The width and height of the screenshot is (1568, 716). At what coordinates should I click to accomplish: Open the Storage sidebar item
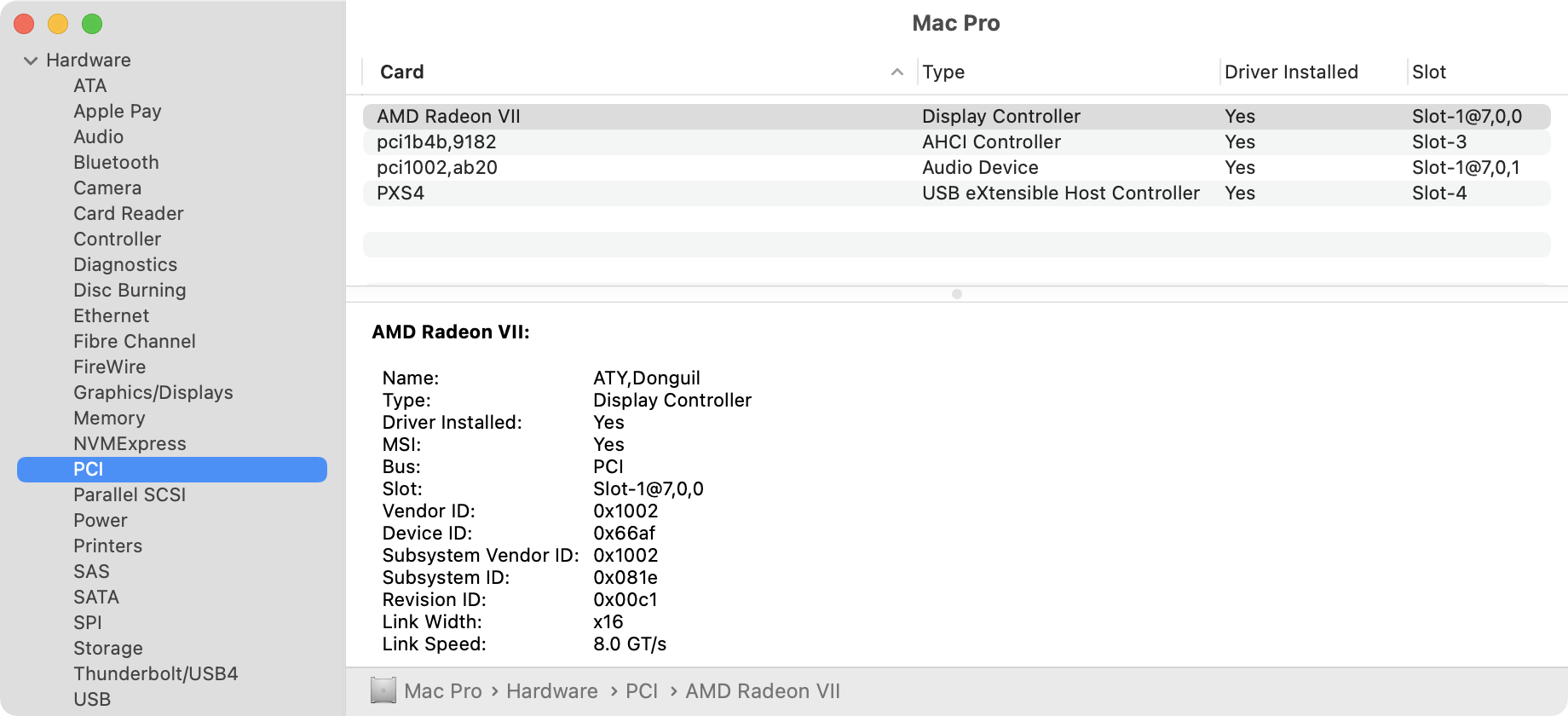pyautogui.click(x=108, y=648)
